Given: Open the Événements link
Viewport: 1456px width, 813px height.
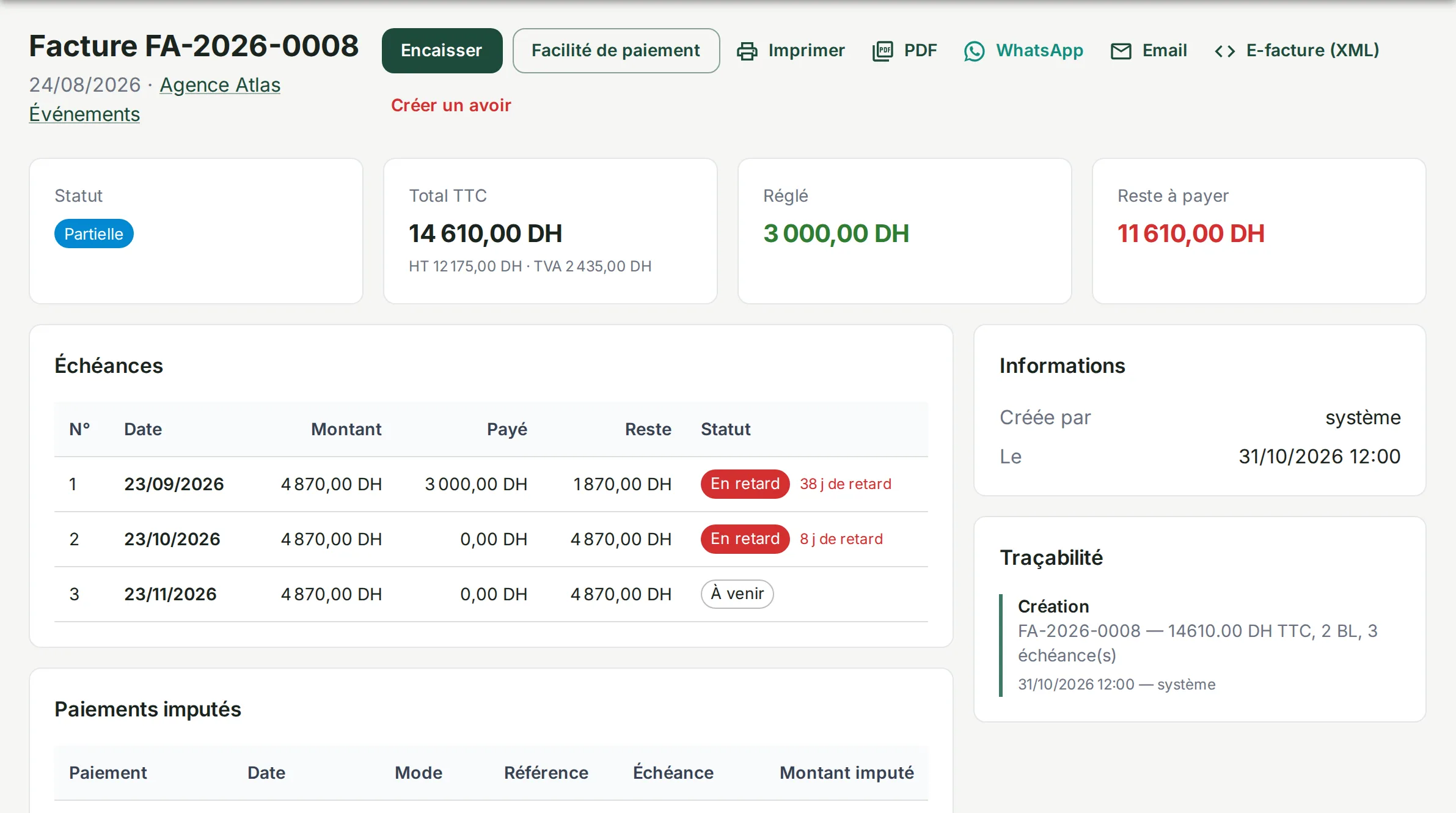Looking at the screenshot, I should 84,114.
